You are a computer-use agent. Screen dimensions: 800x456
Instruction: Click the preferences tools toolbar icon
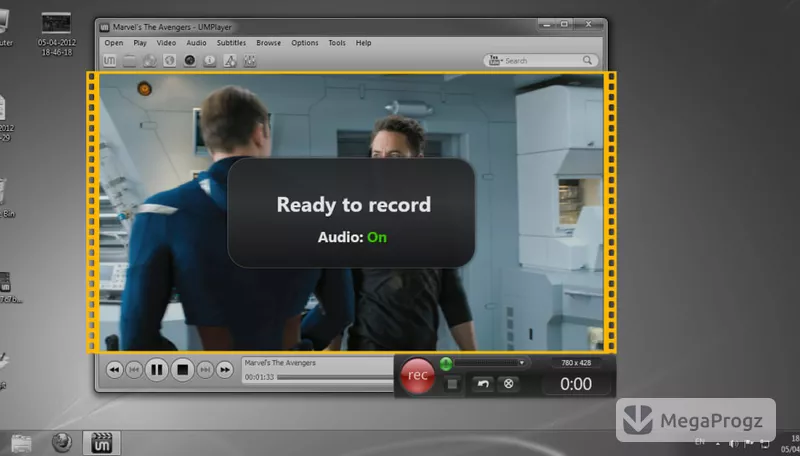tap(230, 61)
